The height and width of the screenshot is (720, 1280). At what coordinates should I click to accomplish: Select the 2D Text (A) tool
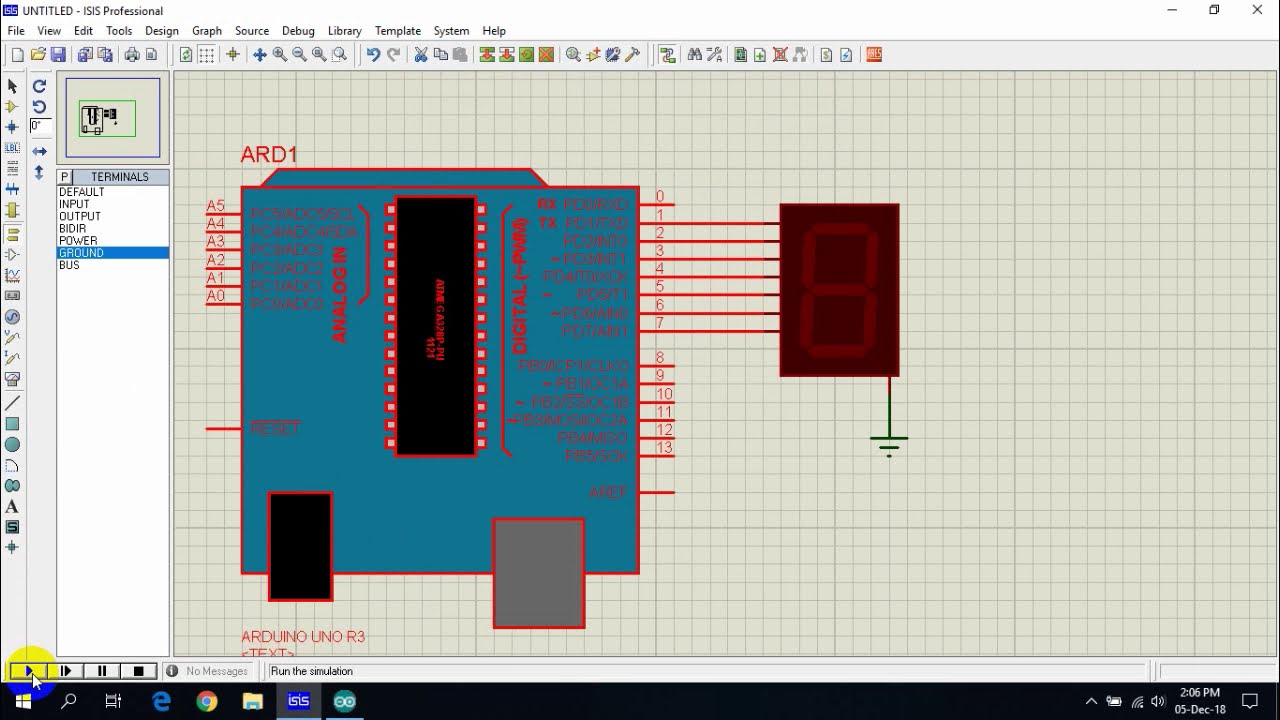(12, 507)
